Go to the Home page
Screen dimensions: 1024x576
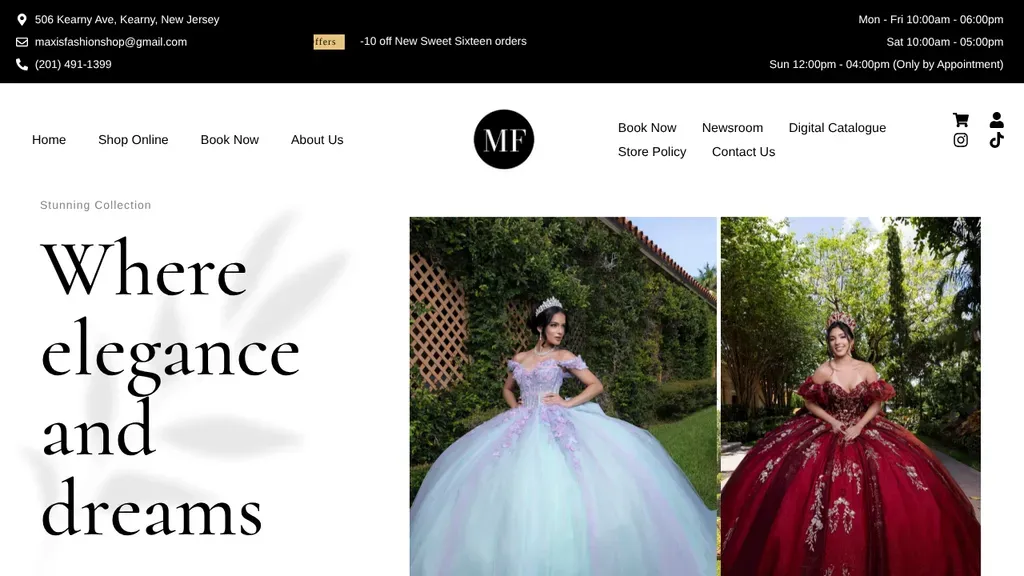pyautogui.click(x=49, y=140)
